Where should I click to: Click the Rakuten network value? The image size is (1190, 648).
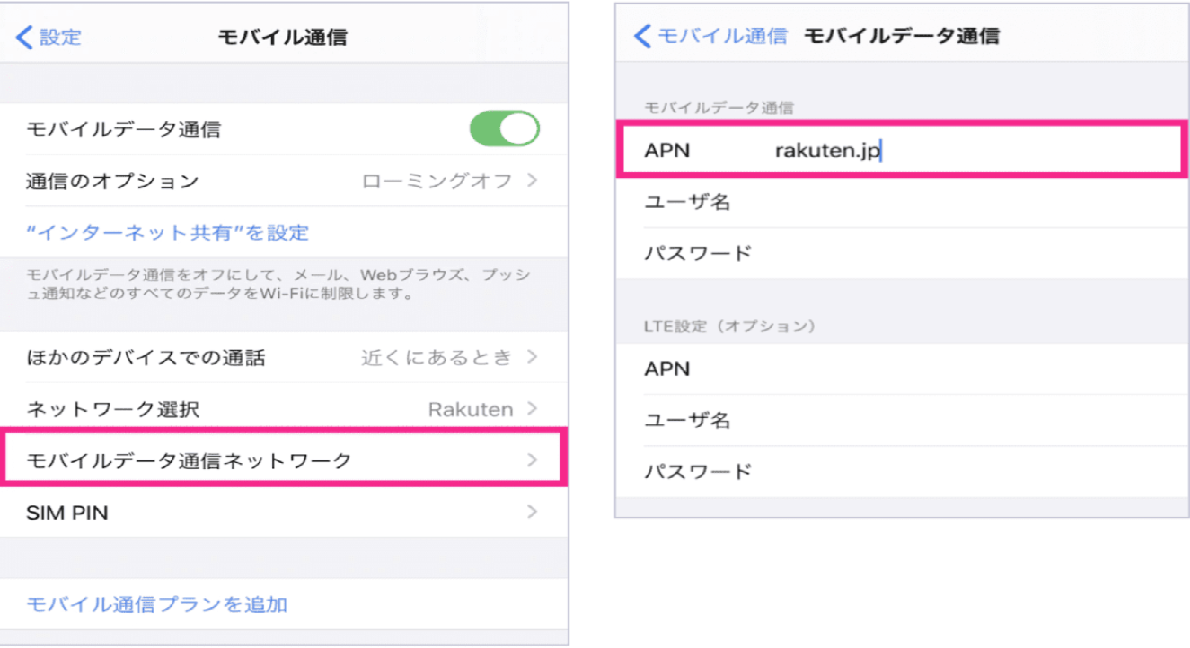coord(471,409)
